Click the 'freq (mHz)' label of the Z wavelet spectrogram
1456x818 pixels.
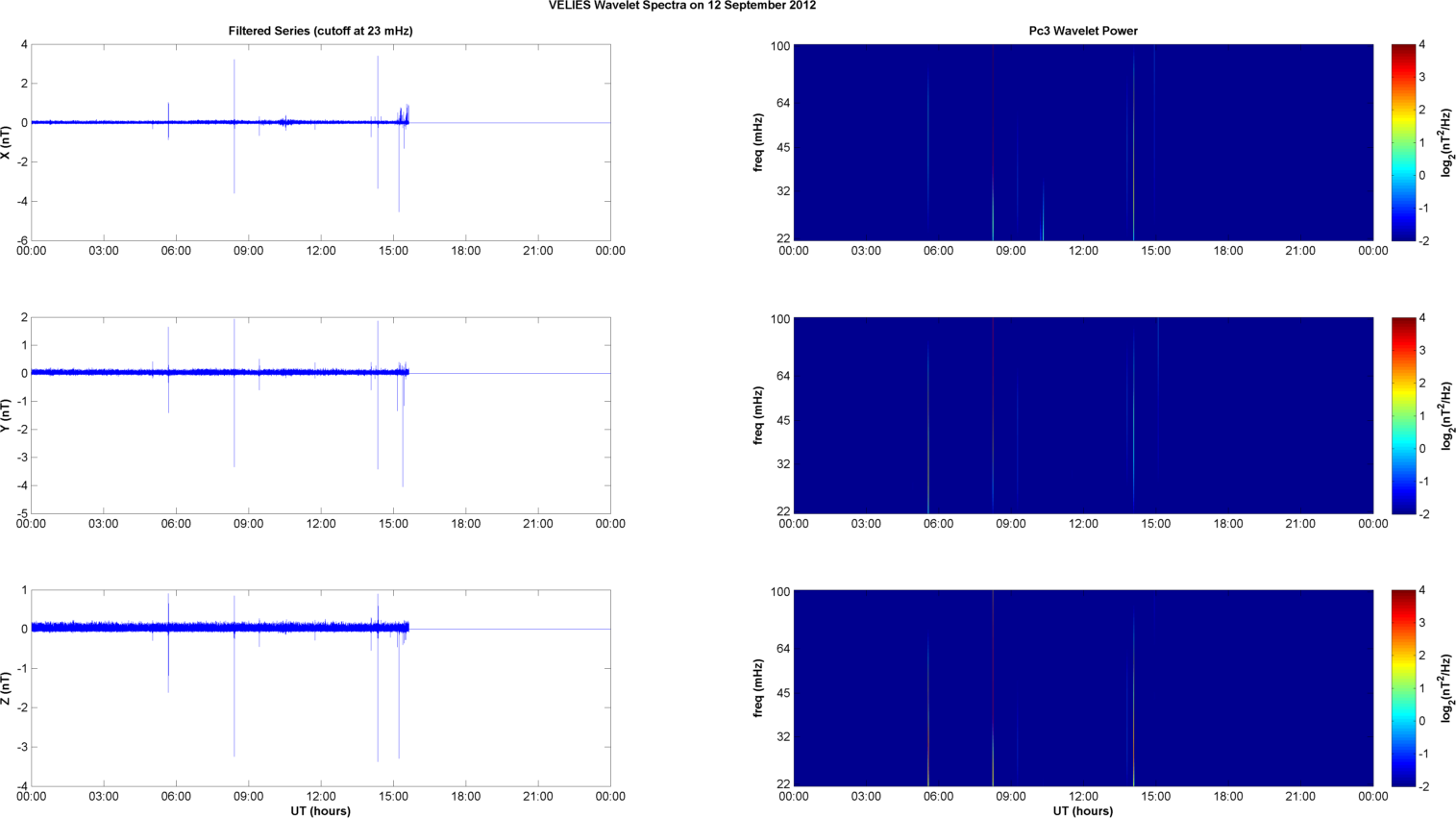tap(758, 688)
